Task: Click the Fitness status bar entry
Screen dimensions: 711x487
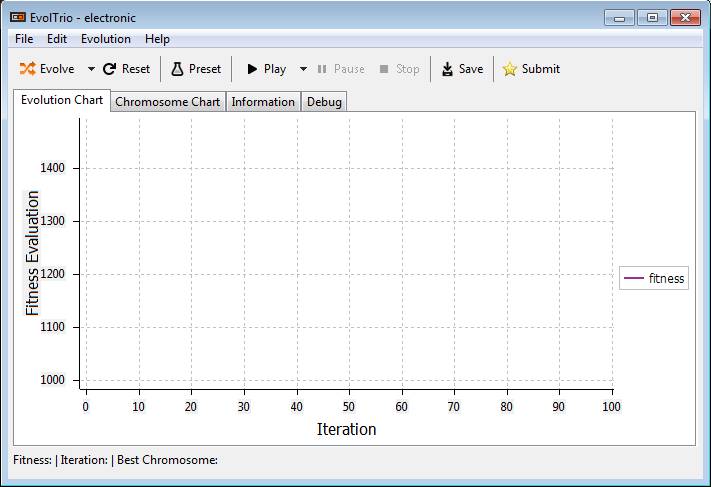Action: click(32, 460)
